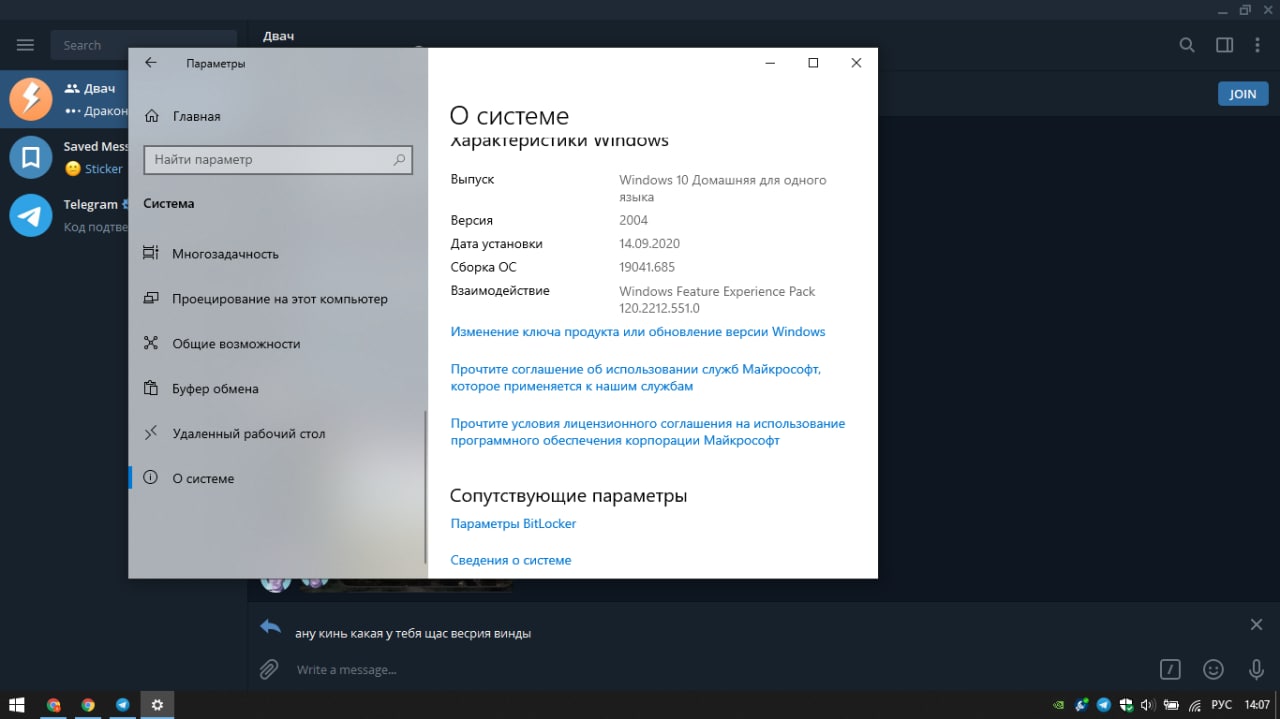Click the magnifier in Найти параметр
1280x719 pixels.
[399, 159]
